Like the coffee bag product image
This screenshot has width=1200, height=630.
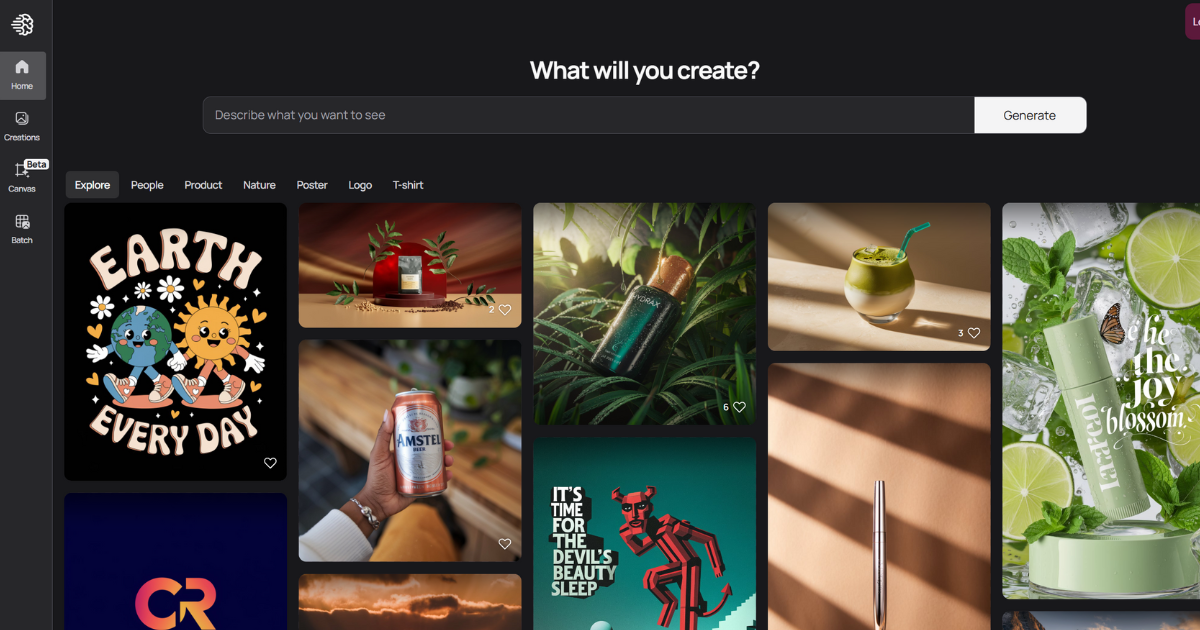[504, 310]
